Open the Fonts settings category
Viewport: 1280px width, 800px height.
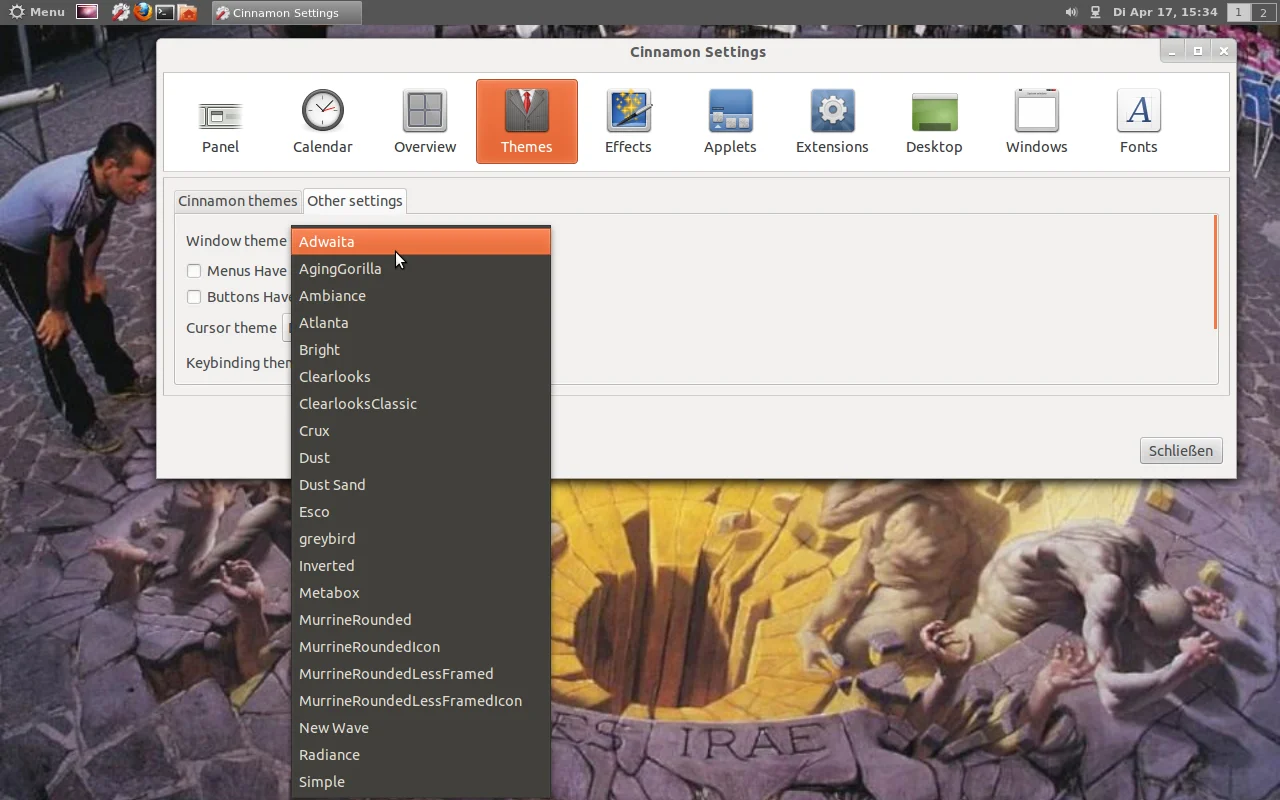(x=1138, y=122)
